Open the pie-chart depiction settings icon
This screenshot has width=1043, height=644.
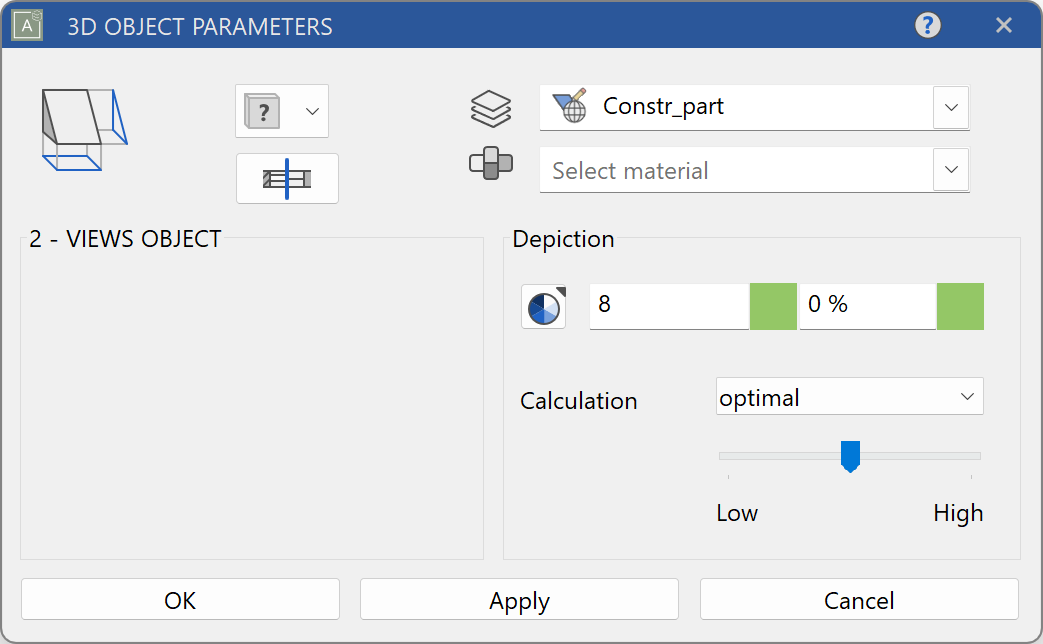click(x=542, y=306)
